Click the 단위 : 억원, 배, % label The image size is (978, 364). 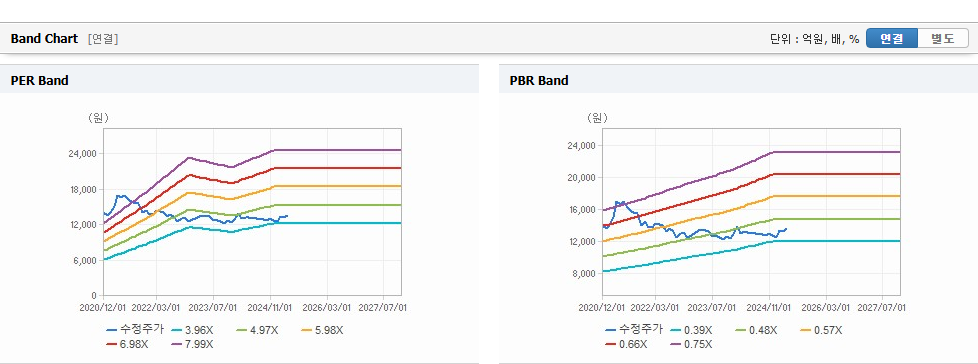[814, 39]
